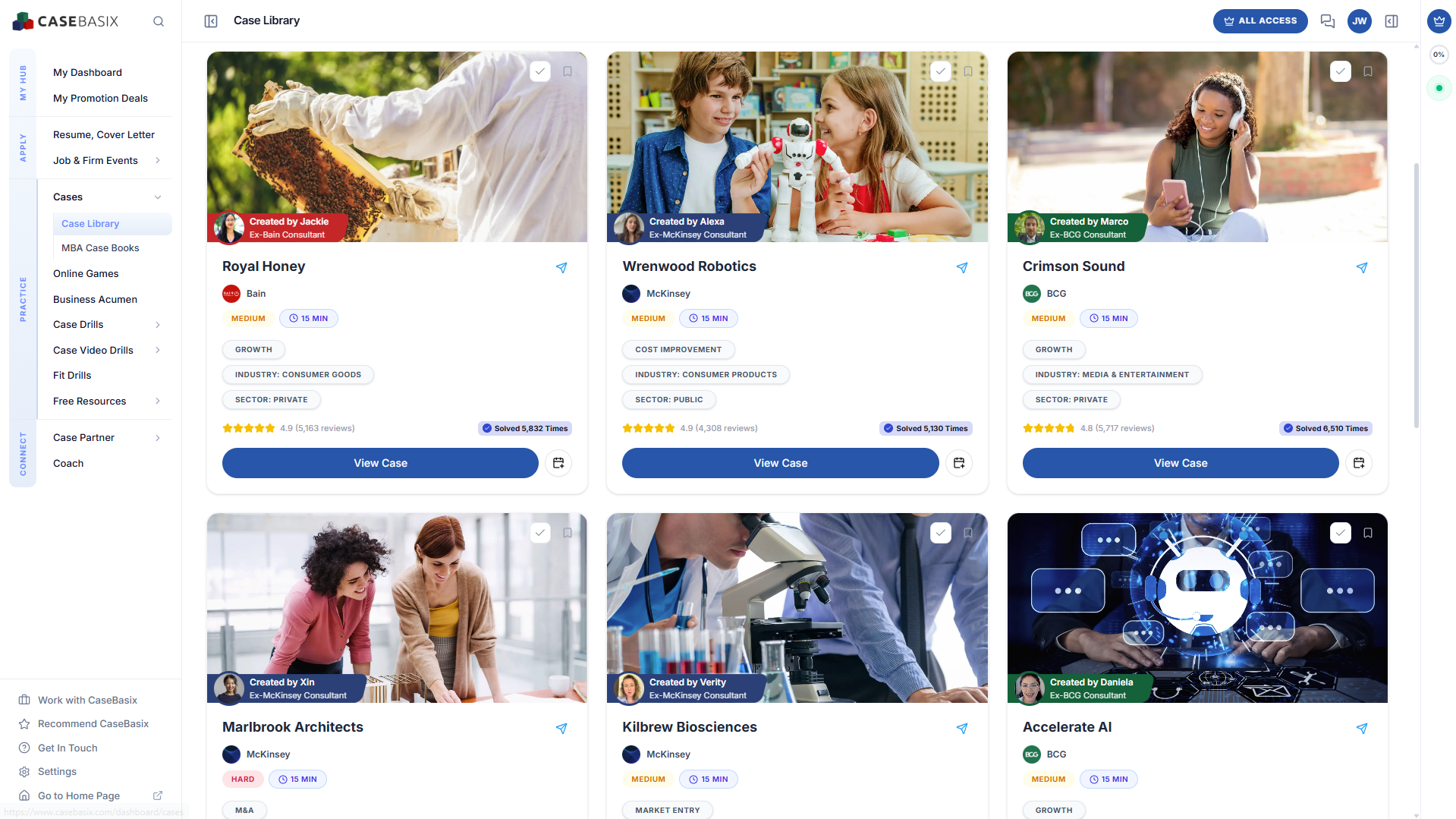Select MBA Case Books menu item
The height and width of the screenshot is (819, 1456).
(100, 248)
